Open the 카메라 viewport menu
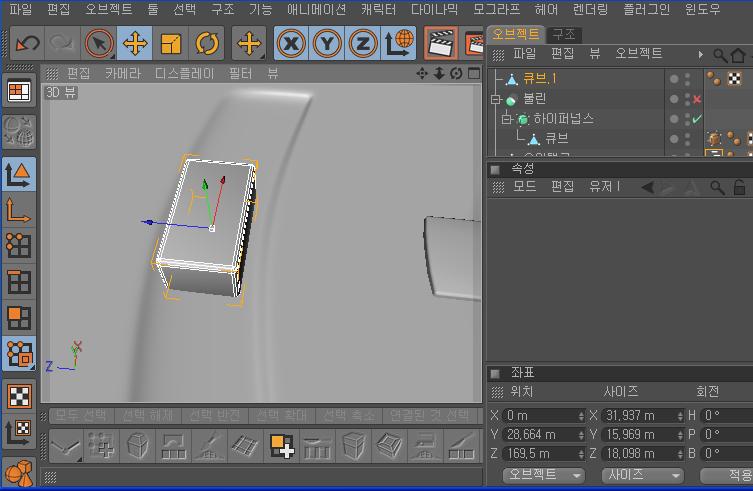 click(x=123, y=74)
